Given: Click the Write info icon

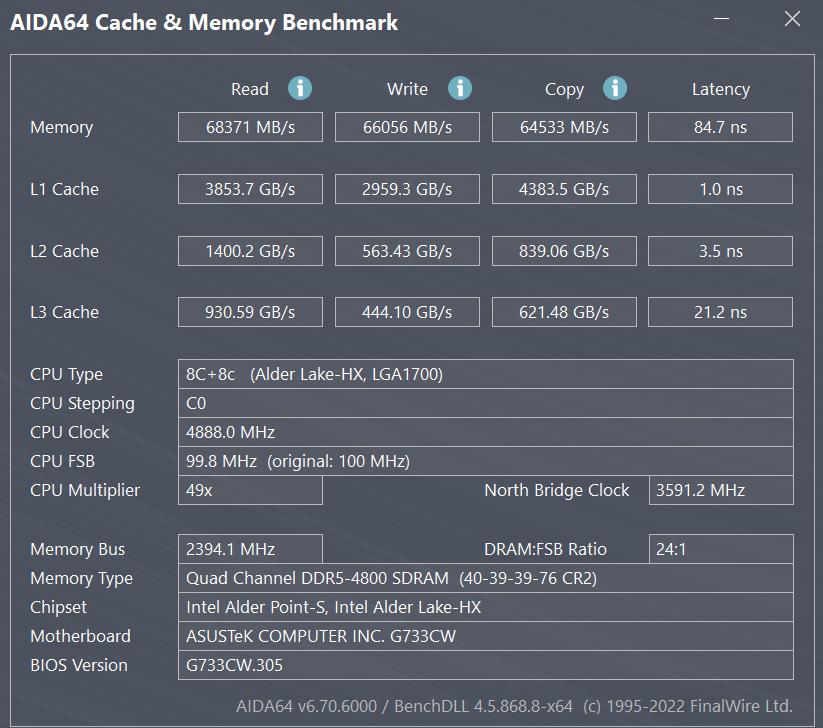Looking at the screenshot, I should pyautogui.click(x=459, y=88).
